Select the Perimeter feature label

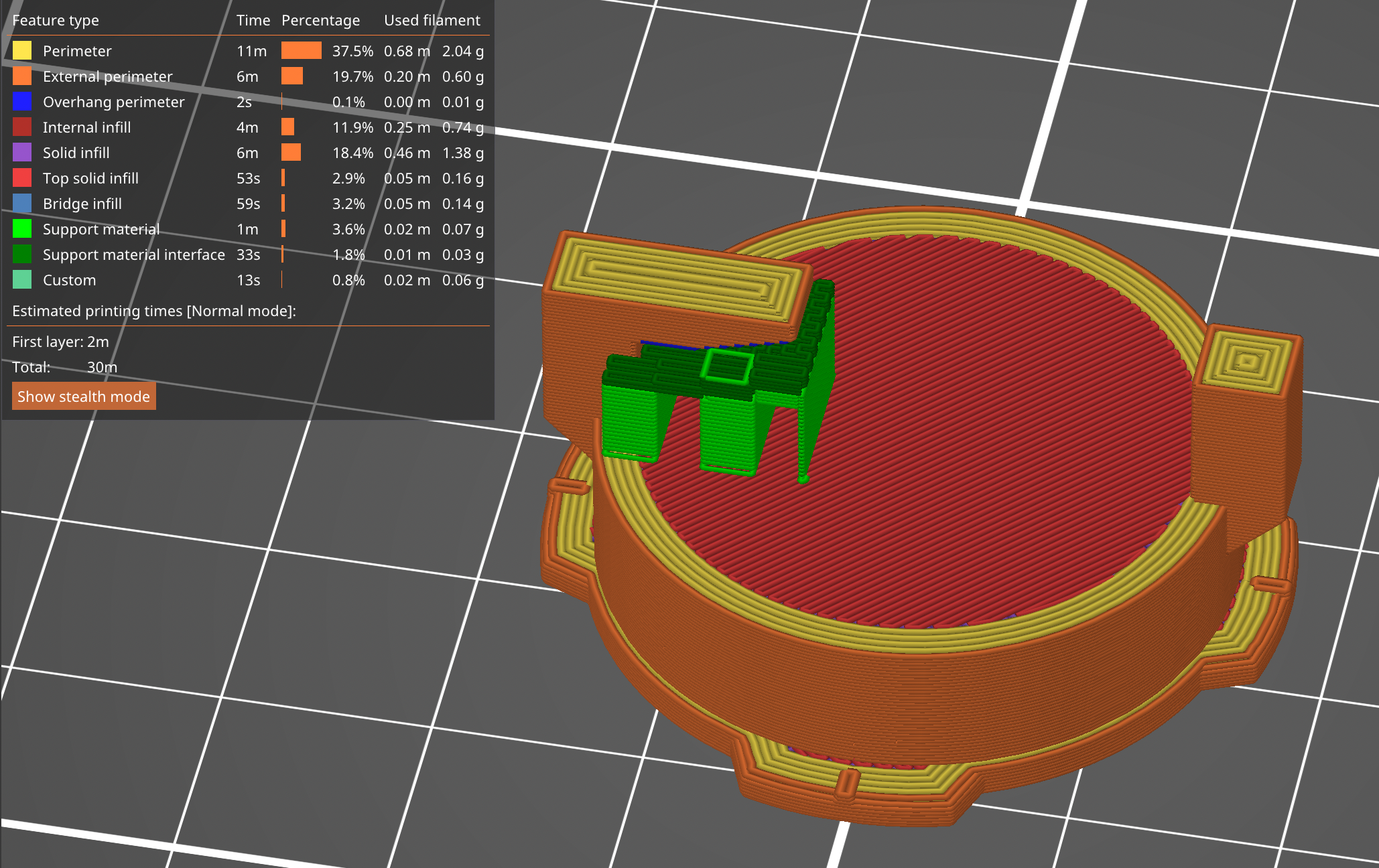(77, 51)
